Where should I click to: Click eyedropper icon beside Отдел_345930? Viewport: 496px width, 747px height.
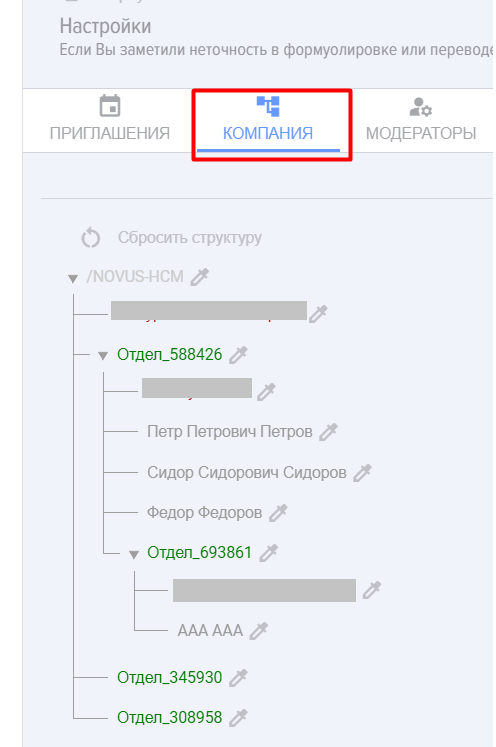pos(238,677)
